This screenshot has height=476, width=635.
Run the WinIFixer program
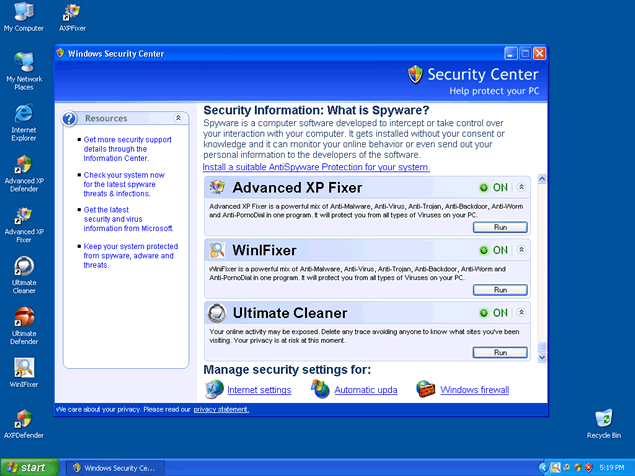pos(500,290)
